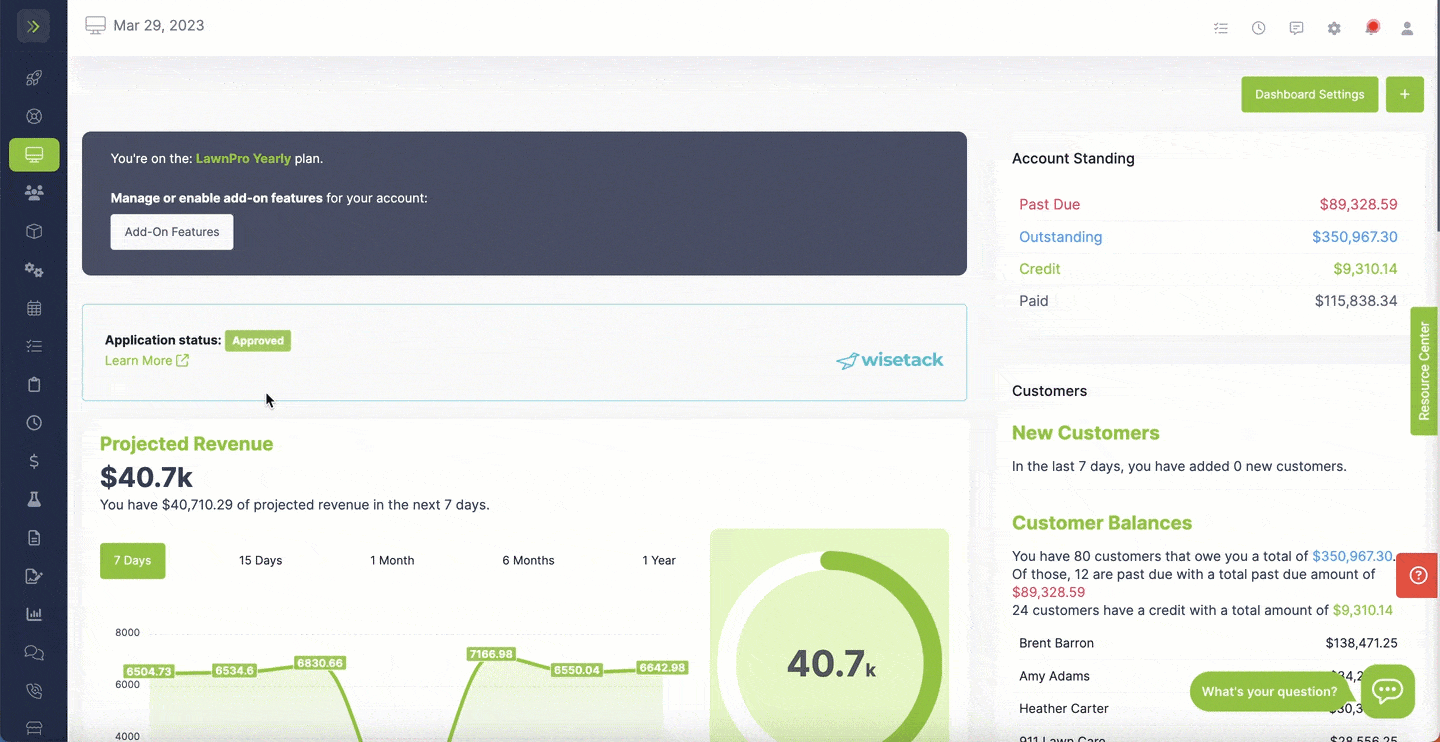Click the red question mark help button
Viewport: 1440px width, 742px height.
tap(1417, 575)
